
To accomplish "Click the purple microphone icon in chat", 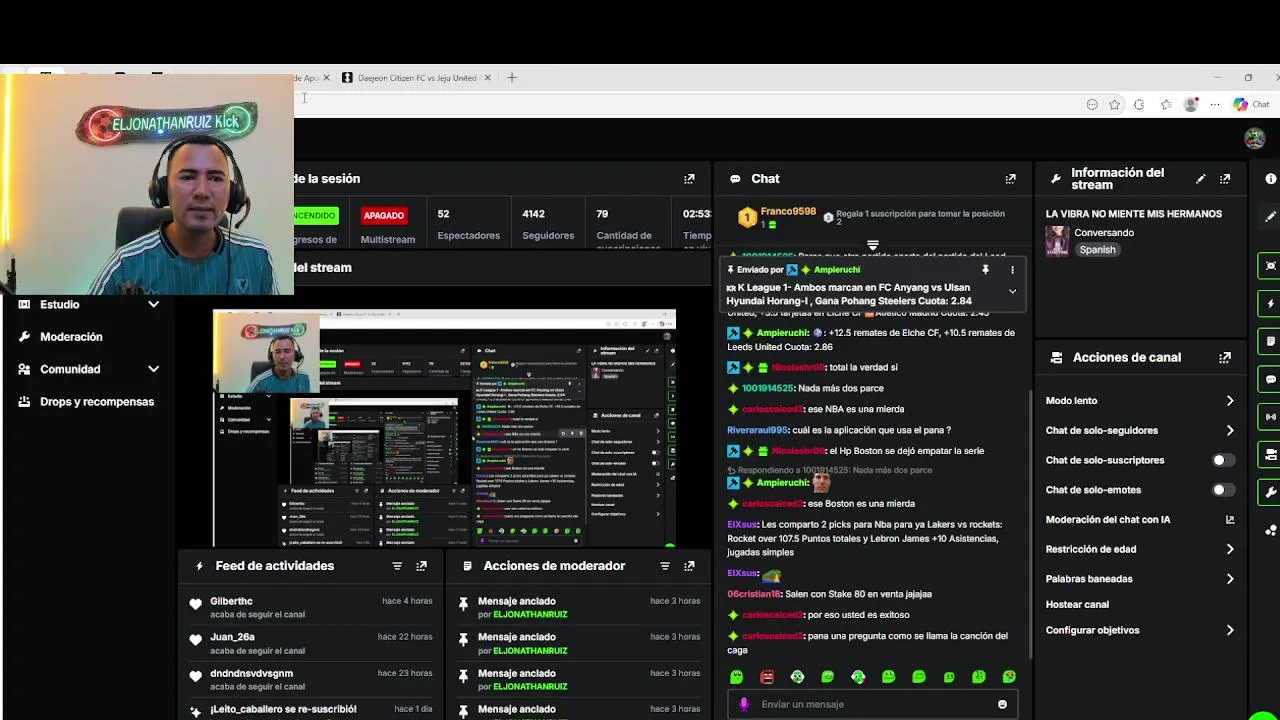I will point(744,704).
